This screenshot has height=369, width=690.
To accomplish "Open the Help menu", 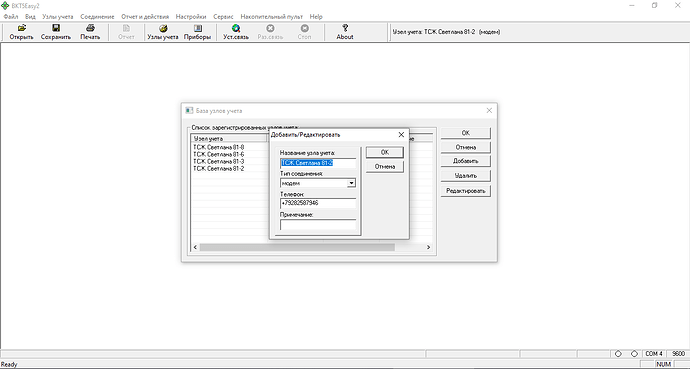I will coord(316,17).
